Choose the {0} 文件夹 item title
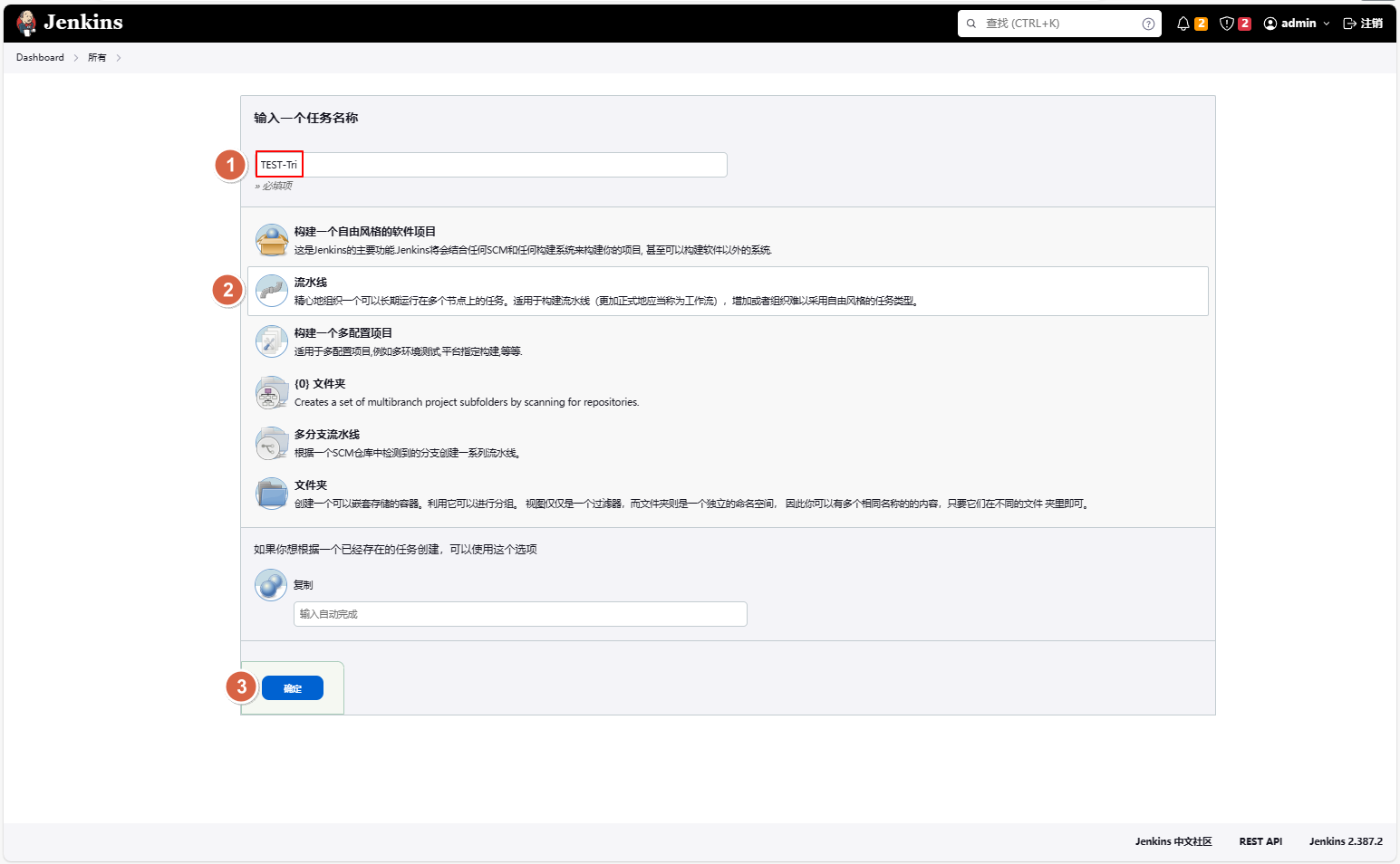The width and height of the screenshot is (1400, 864). [320, 384]
